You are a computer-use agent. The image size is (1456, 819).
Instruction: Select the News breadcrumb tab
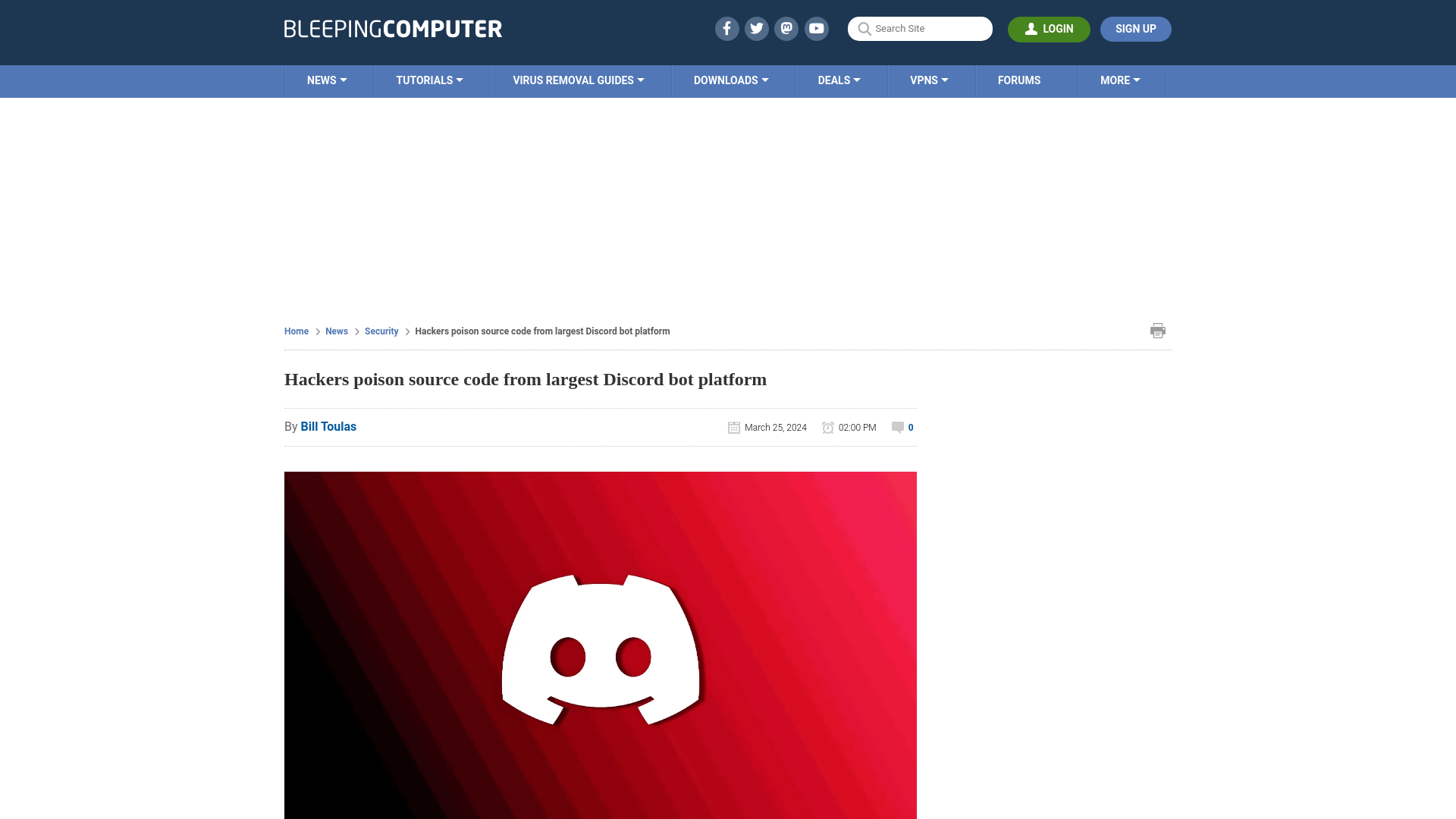pos(337,331)
